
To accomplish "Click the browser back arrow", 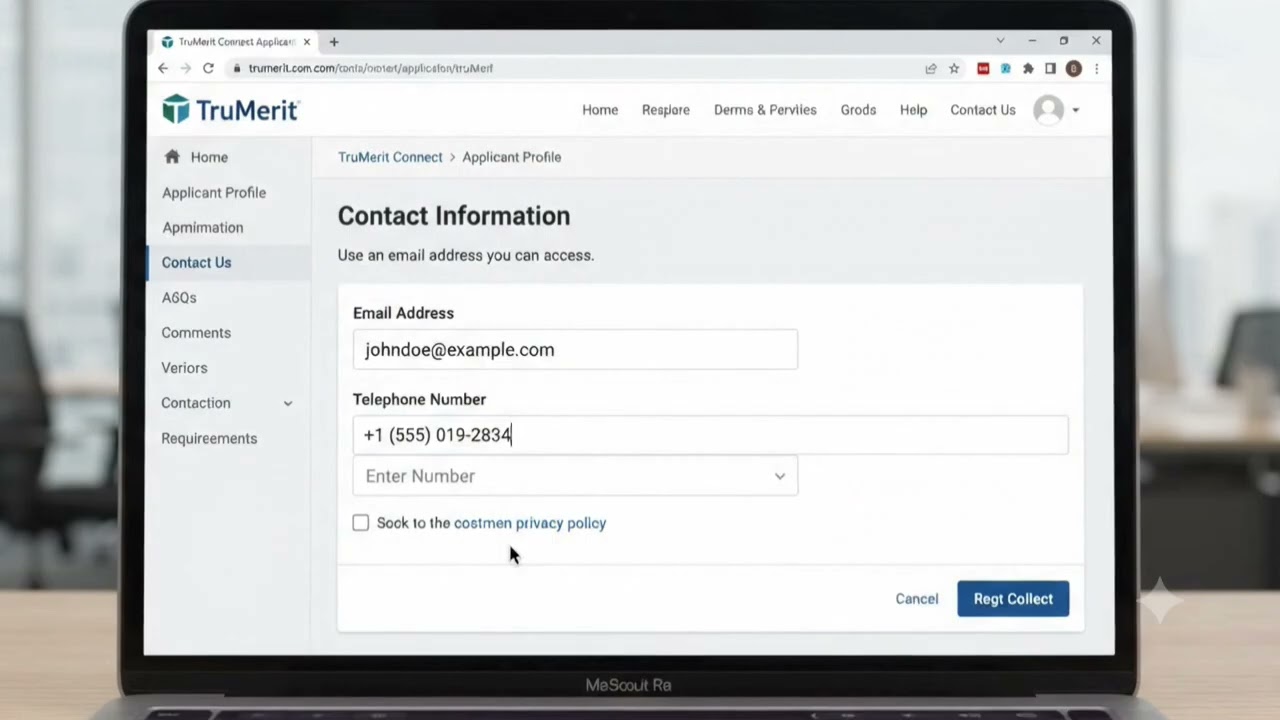I will point(163,68).
